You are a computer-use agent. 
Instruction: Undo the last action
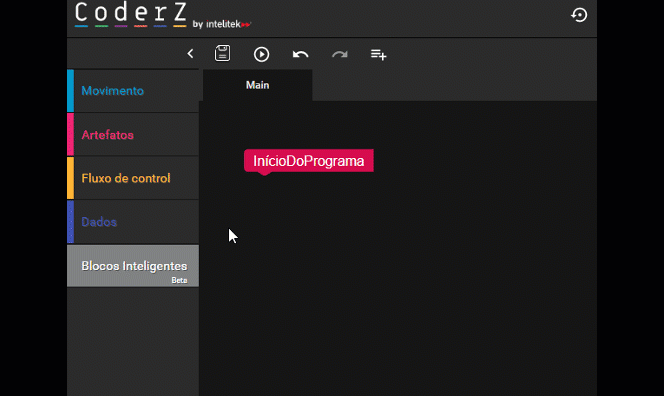point(300,54)
